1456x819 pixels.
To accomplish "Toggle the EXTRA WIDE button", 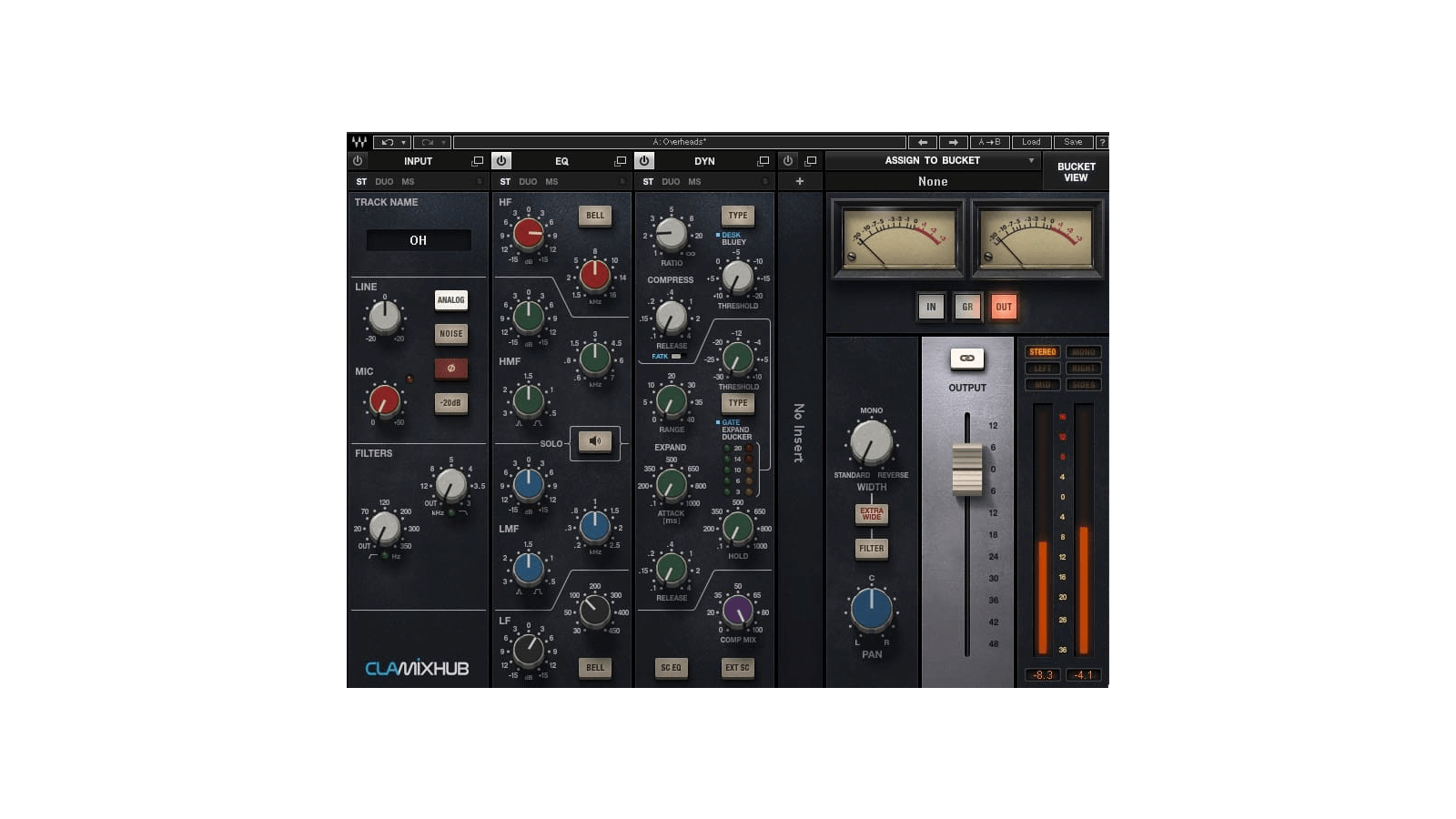I will tap(872, 514).
